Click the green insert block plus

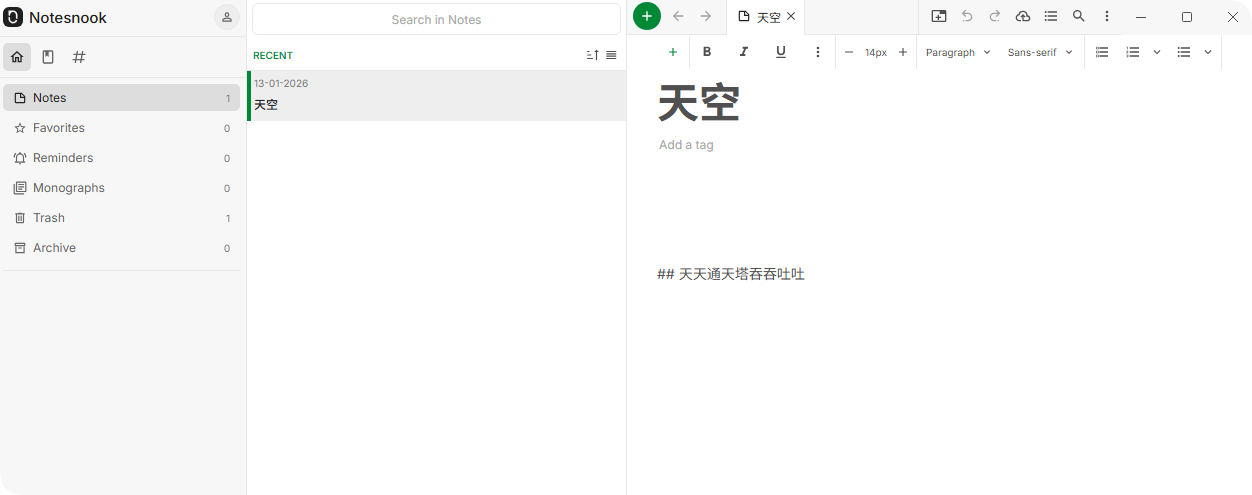[672, 52]
